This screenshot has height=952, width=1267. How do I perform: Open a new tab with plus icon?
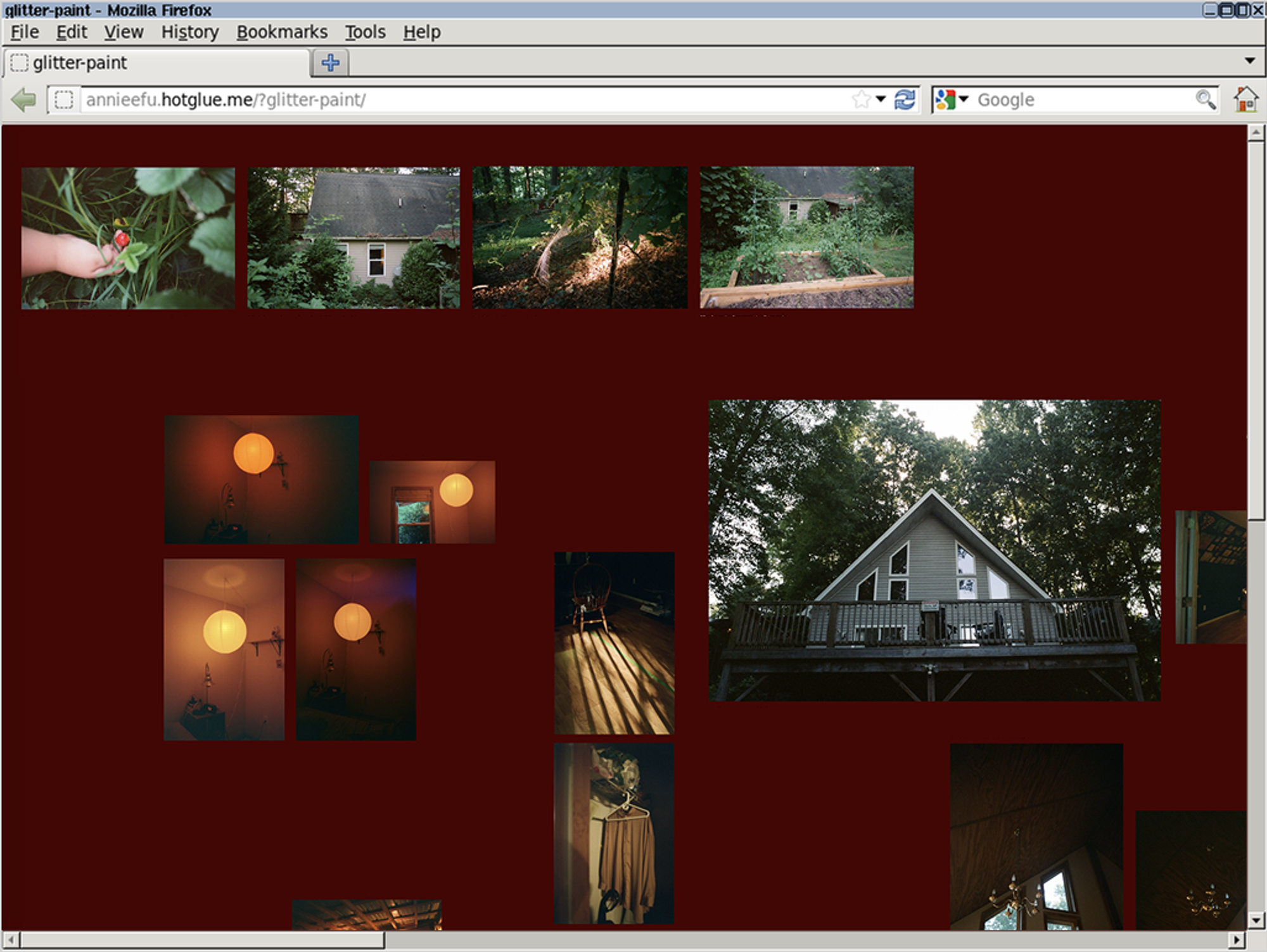pos(330,63)
